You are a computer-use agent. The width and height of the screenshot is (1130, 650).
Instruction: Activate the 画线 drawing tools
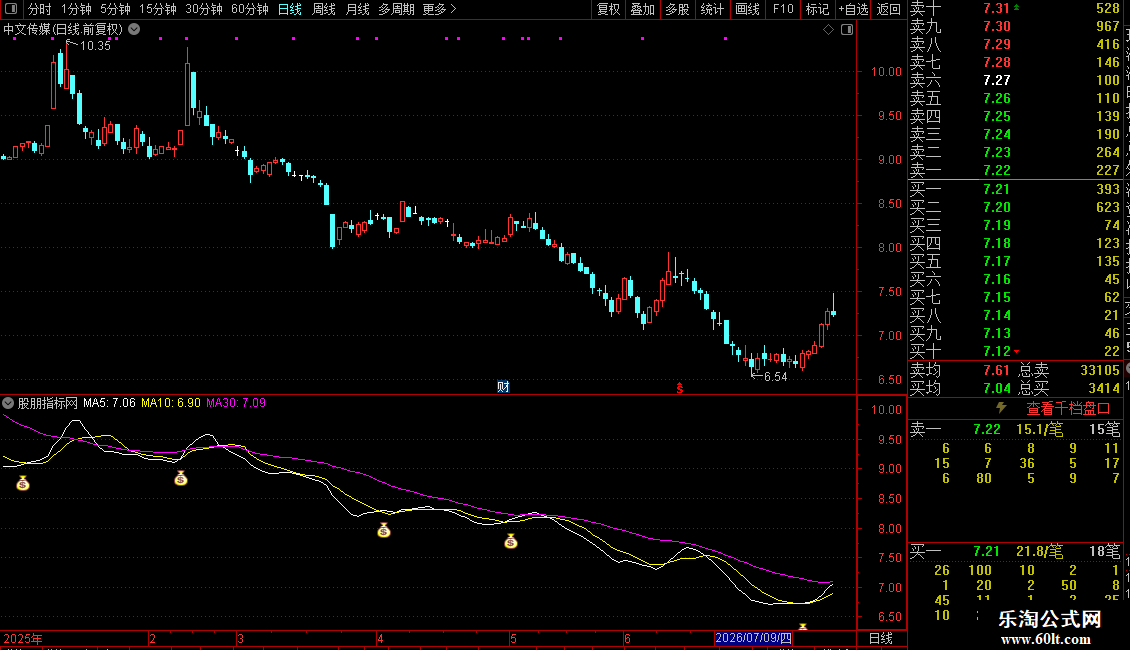747,9
